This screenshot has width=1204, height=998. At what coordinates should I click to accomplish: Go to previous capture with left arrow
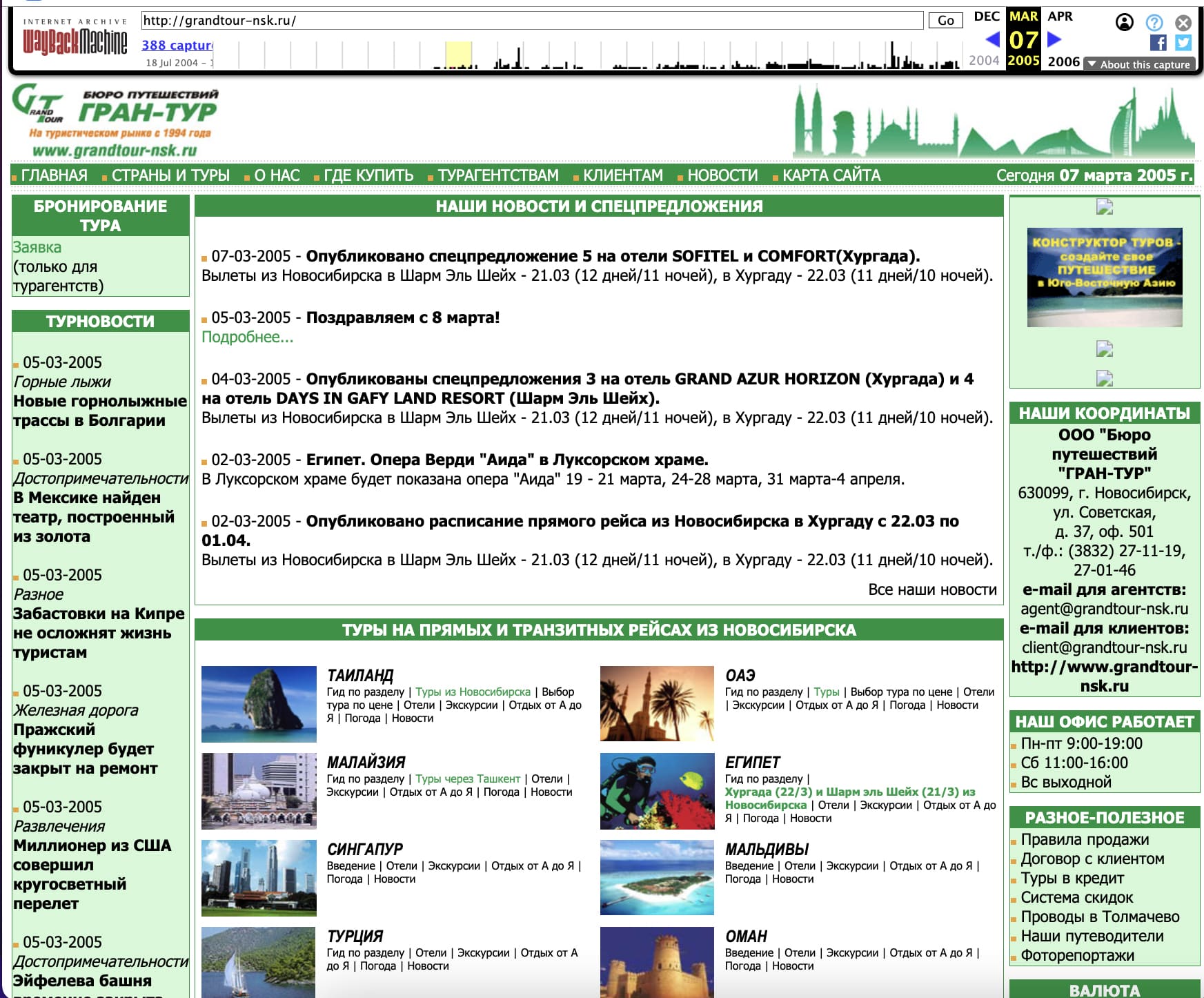pyautogui.click(x=992, y=39)
